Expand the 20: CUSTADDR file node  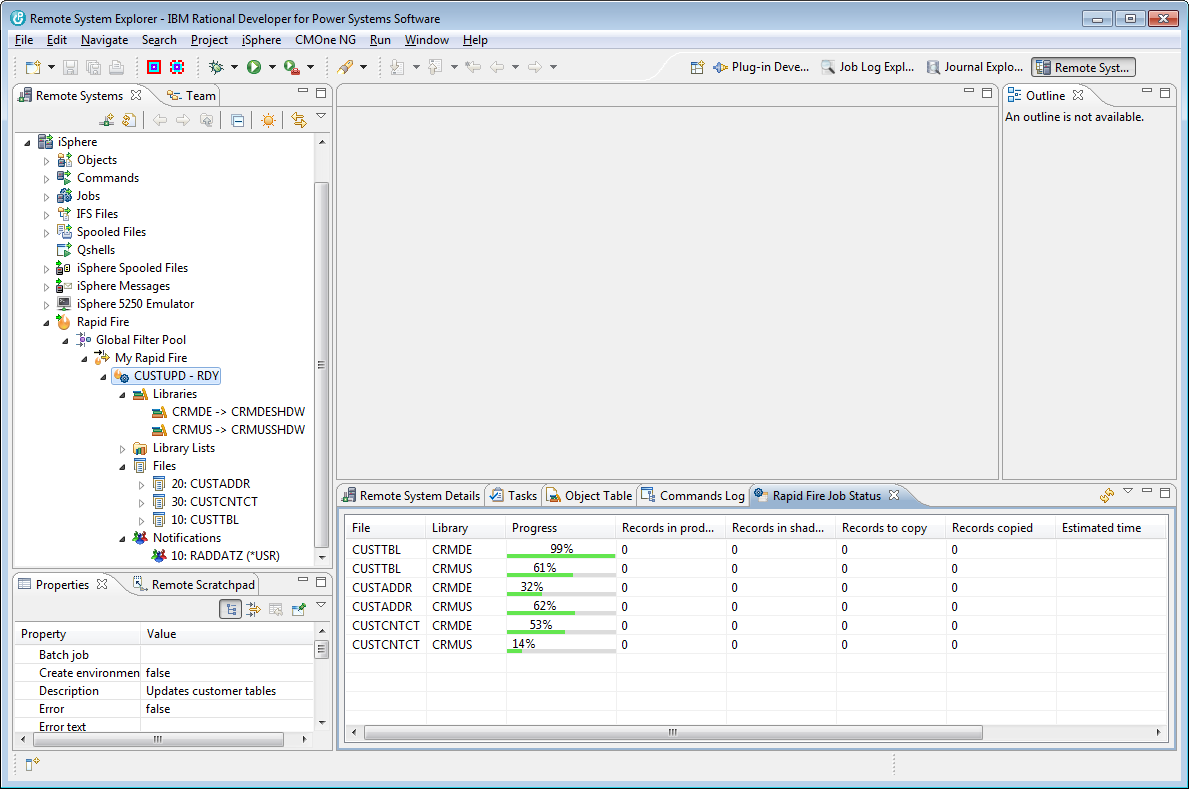(141, 484)
